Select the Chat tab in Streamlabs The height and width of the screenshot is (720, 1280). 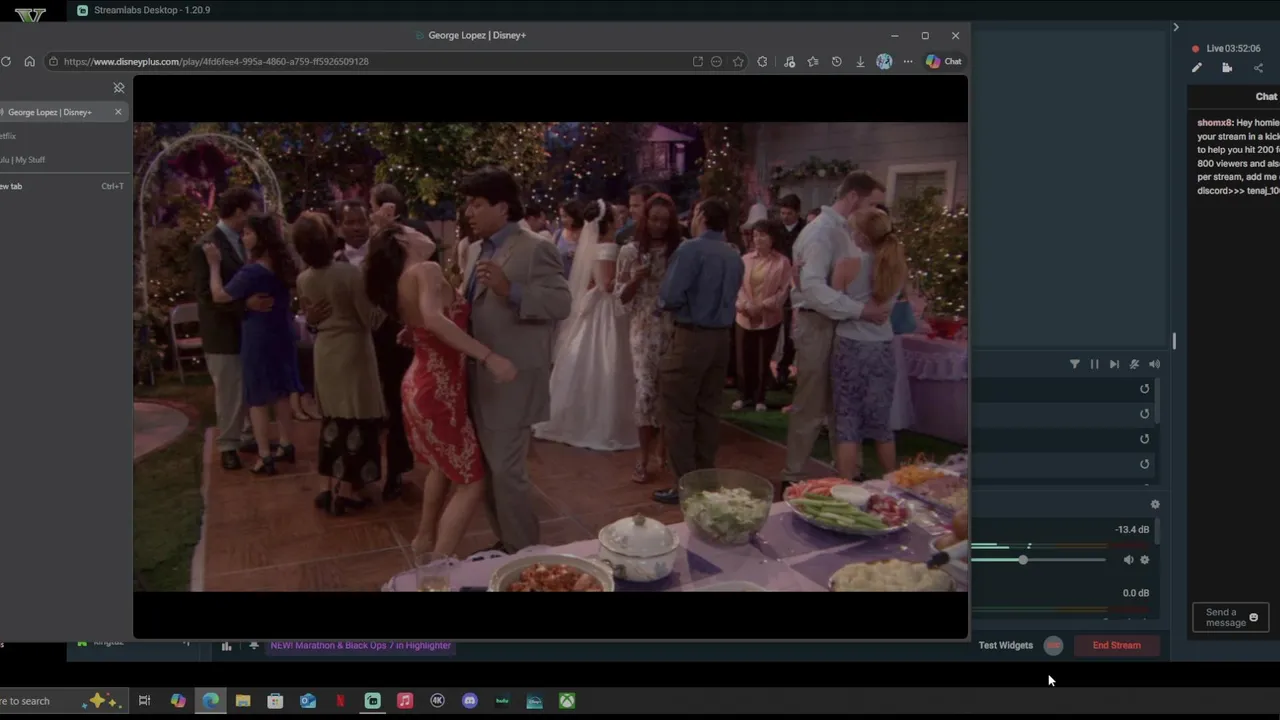click(1266, 97)
